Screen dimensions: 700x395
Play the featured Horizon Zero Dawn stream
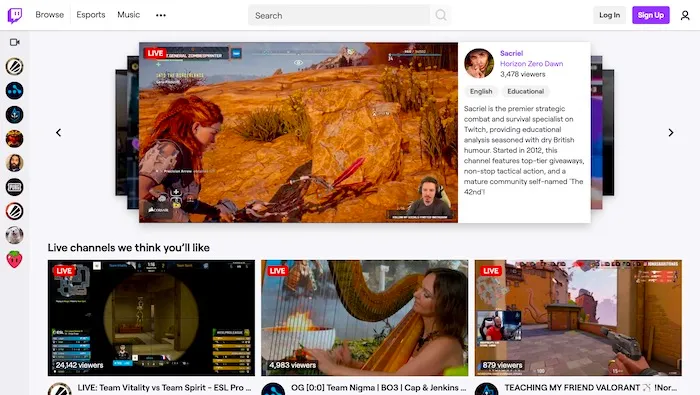click(298, 133)
